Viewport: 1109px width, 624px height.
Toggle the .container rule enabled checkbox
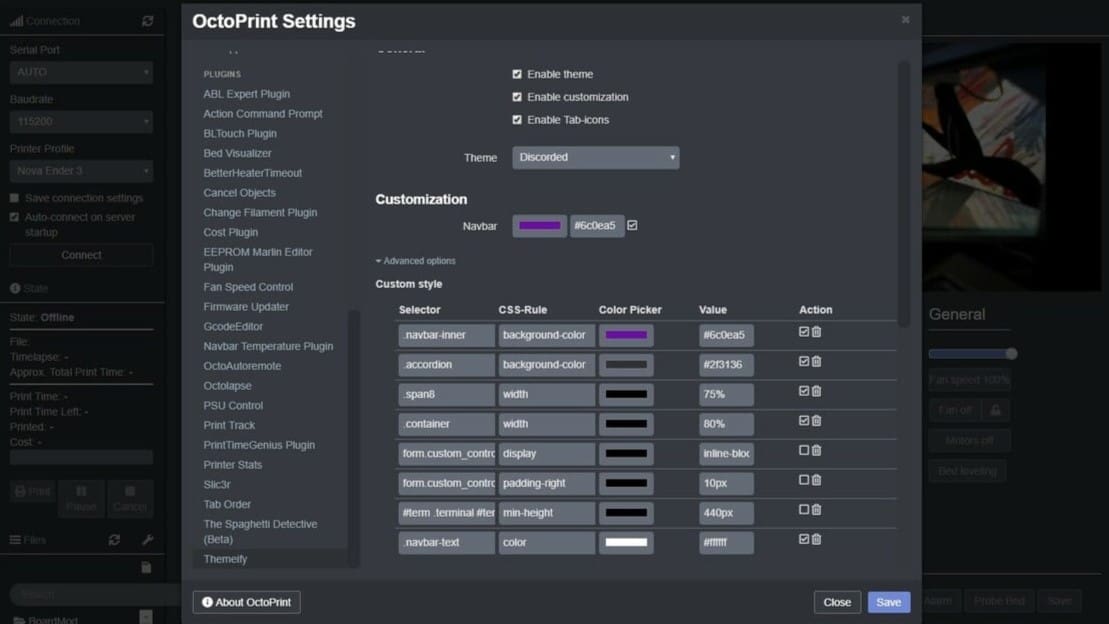tap(803, 421)
